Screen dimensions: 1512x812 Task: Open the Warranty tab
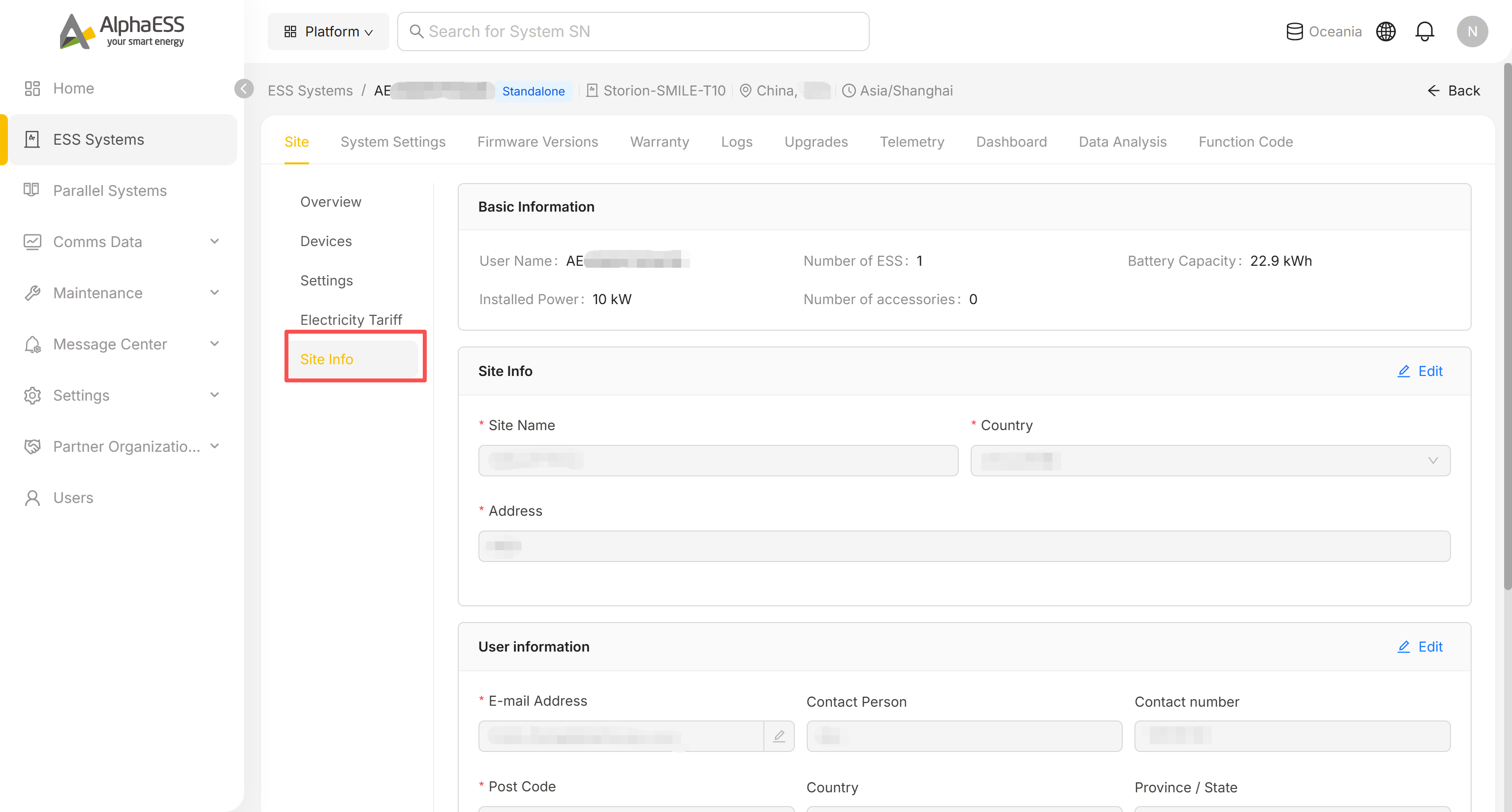click(660, 142)
